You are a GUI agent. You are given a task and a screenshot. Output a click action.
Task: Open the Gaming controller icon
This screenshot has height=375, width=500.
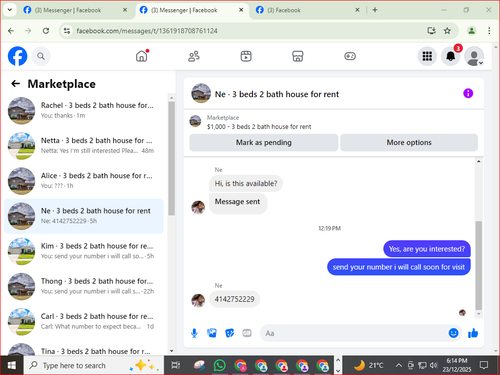[x=350, y=56]
